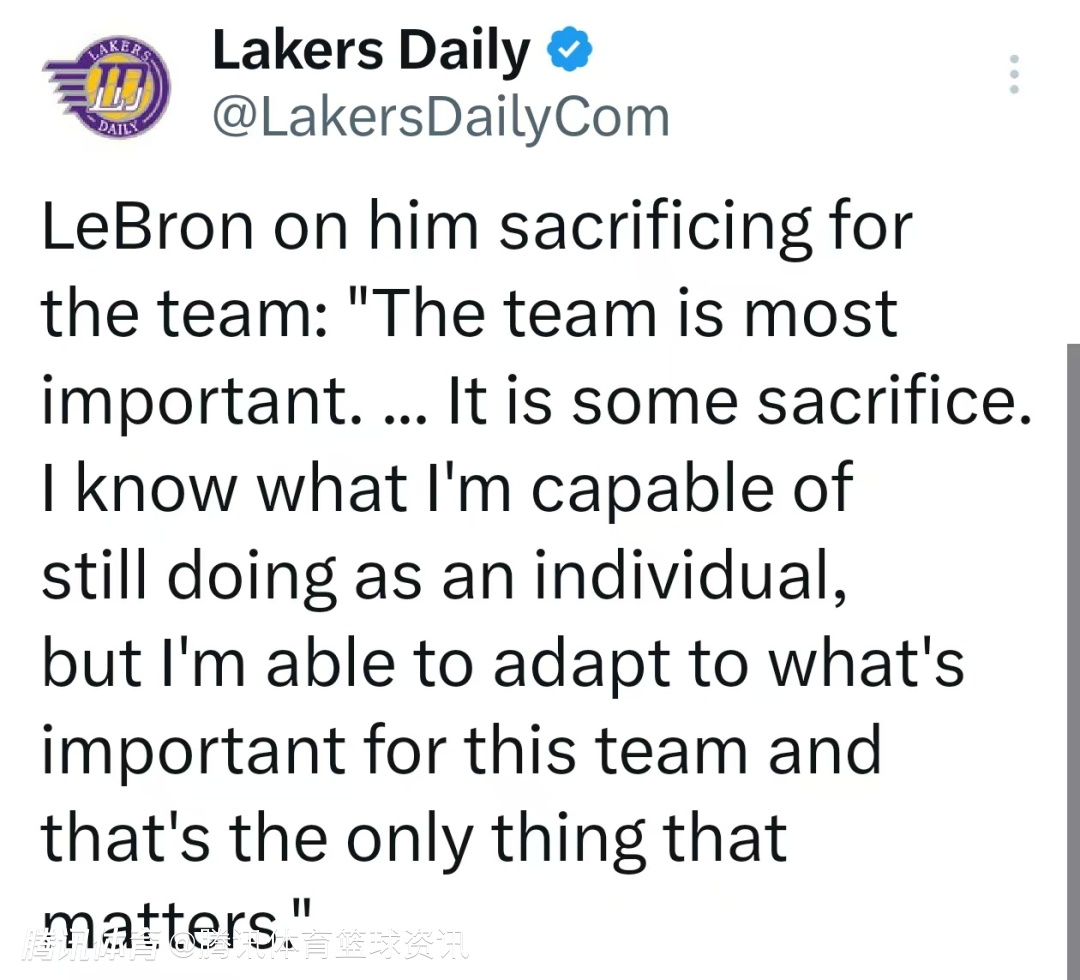Open the Lakers Daily profile avatar logo
1080x980 pixels.
[x=105, y=87]
